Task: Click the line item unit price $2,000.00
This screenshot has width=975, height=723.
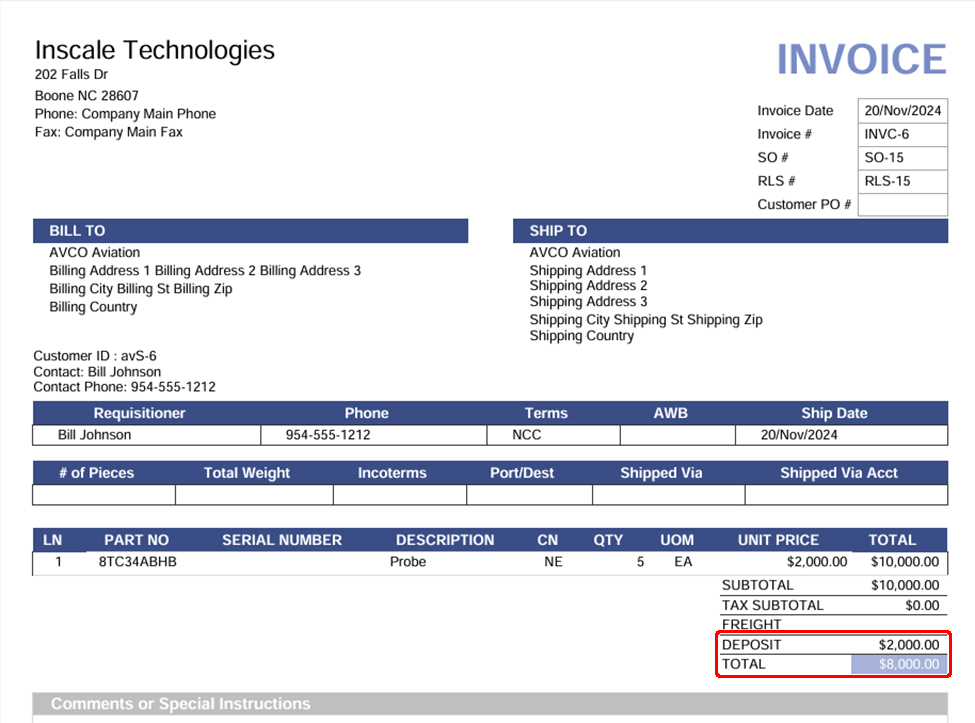Action: tap(817, 562)
